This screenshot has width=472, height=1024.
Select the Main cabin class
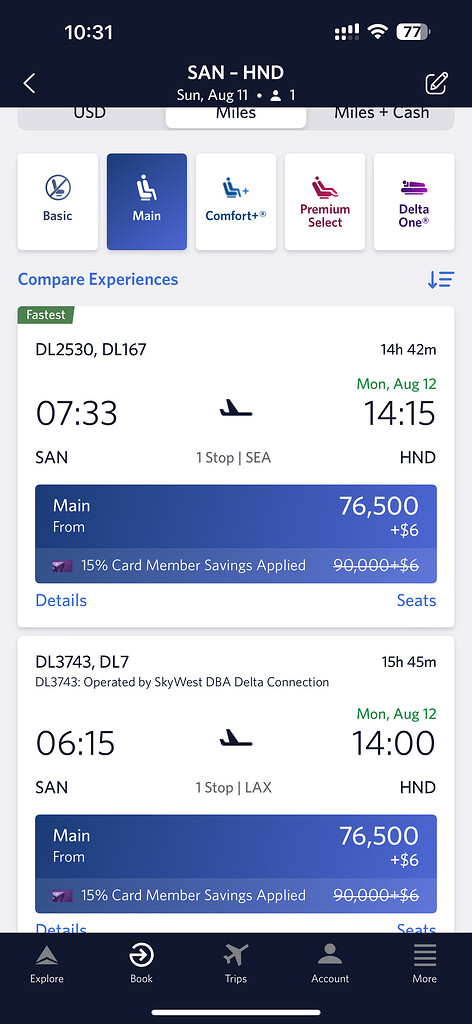tap(147, 202)
